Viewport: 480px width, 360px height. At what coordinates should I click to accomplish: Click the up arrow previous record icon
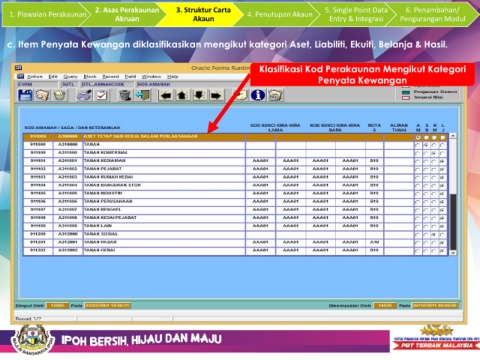tap(182, 96)
